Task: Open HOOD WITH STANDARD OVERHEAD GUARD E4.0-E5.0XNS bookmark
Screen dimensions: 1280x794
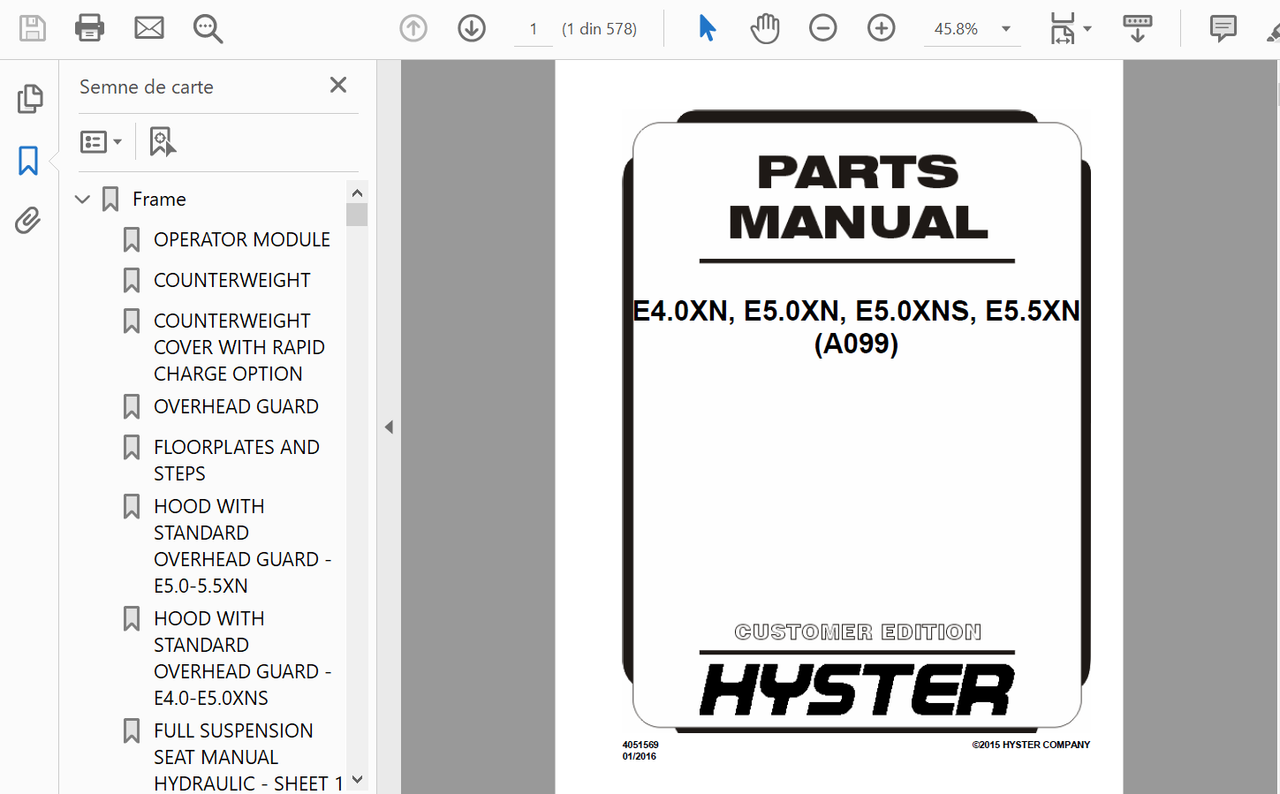Action: point(243,658)
